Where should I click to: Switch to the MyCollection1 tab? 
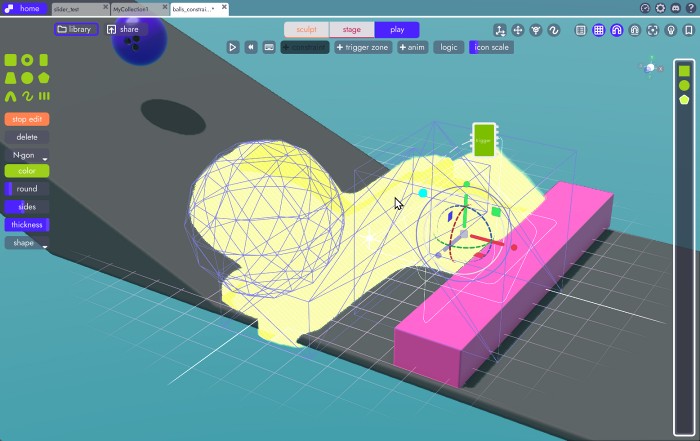click(x=137, y=8)
